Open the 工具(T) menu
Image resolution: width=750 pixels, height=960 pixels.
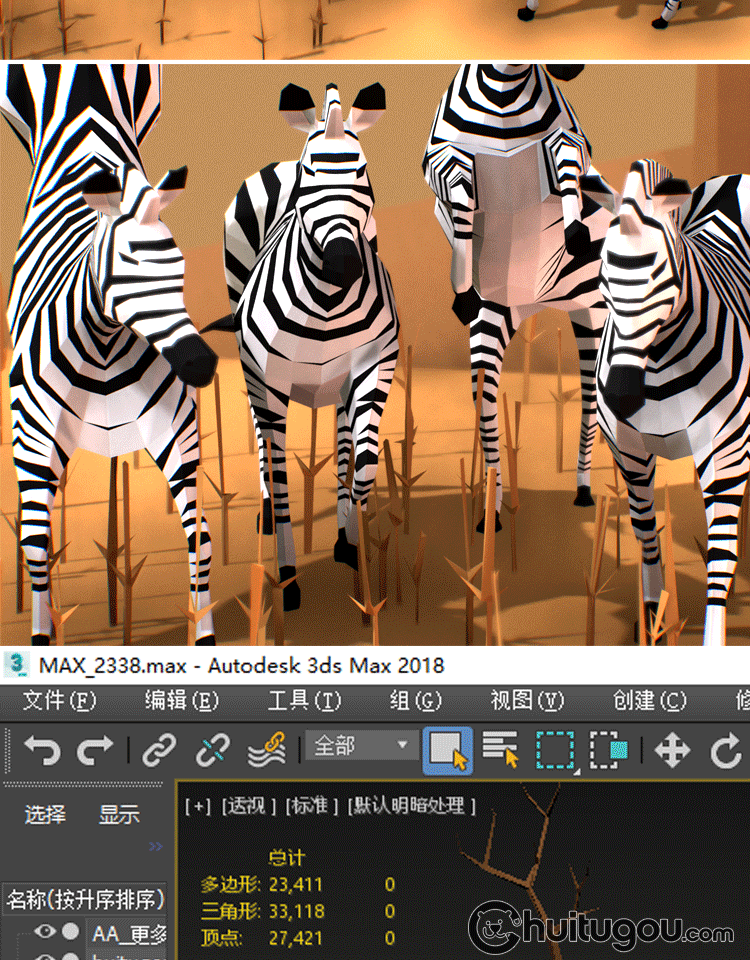pyautogui.click(x=304, y=700)
